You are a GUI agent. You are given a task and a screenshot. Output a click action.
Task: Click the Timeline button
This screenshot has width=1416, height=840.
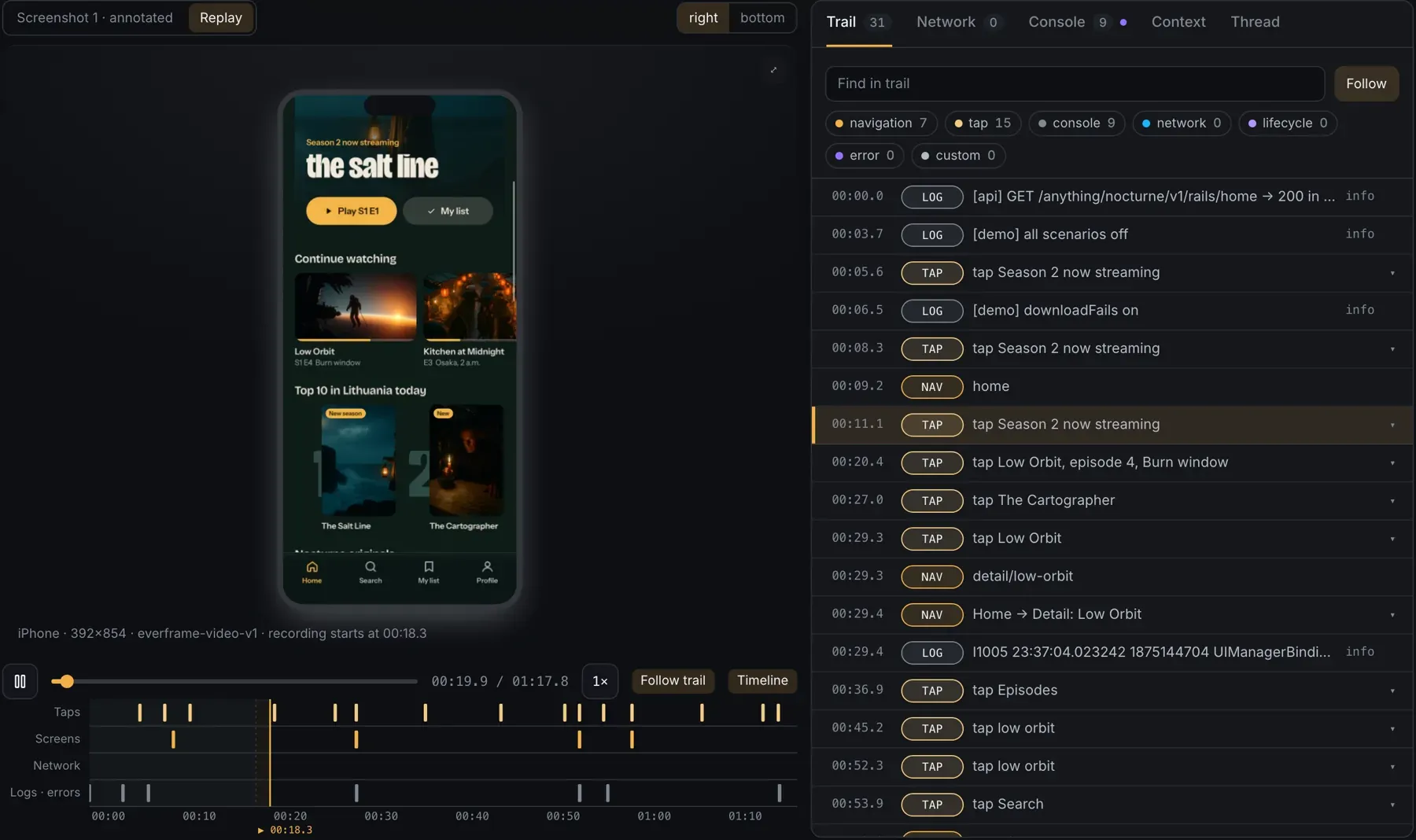762,680
